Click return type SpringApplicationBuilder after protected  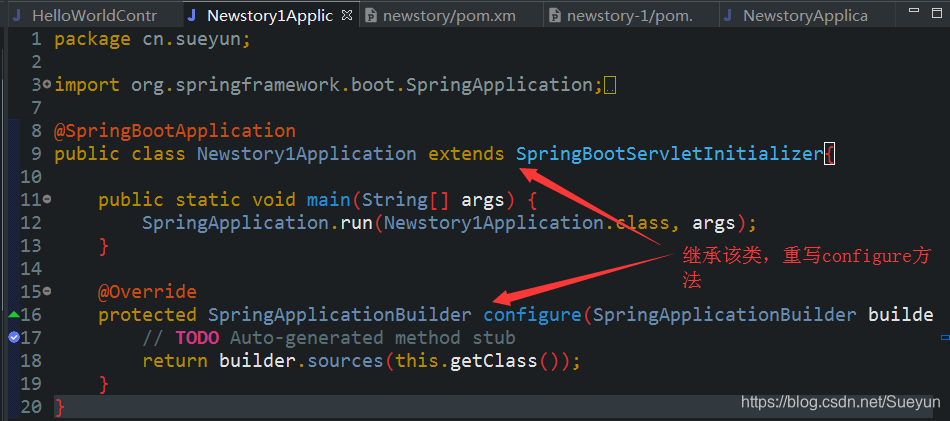point(340,315)
